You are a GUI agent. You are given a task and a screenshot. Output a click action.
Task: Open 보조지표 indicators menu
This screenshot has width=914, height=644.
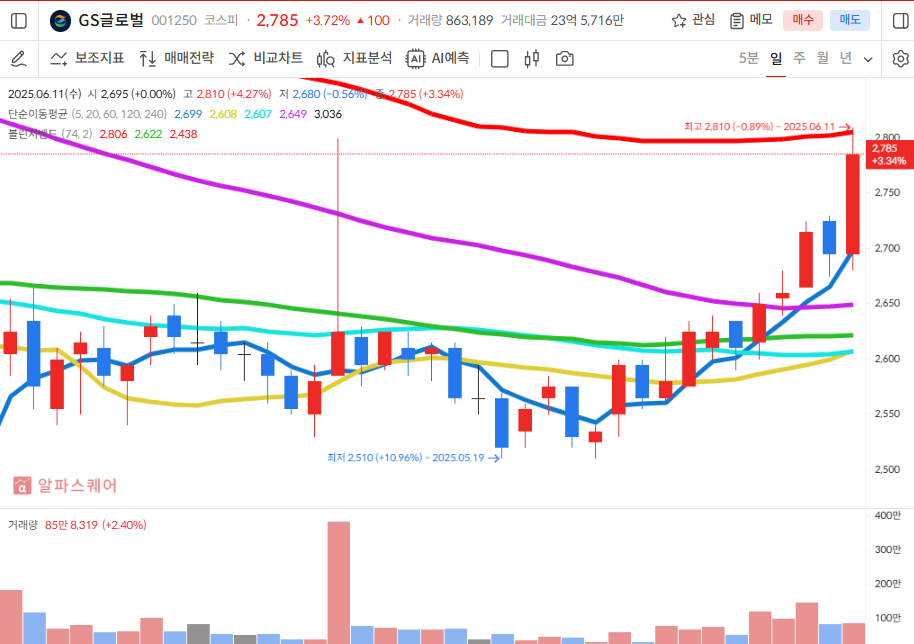[x=87, y=58]
